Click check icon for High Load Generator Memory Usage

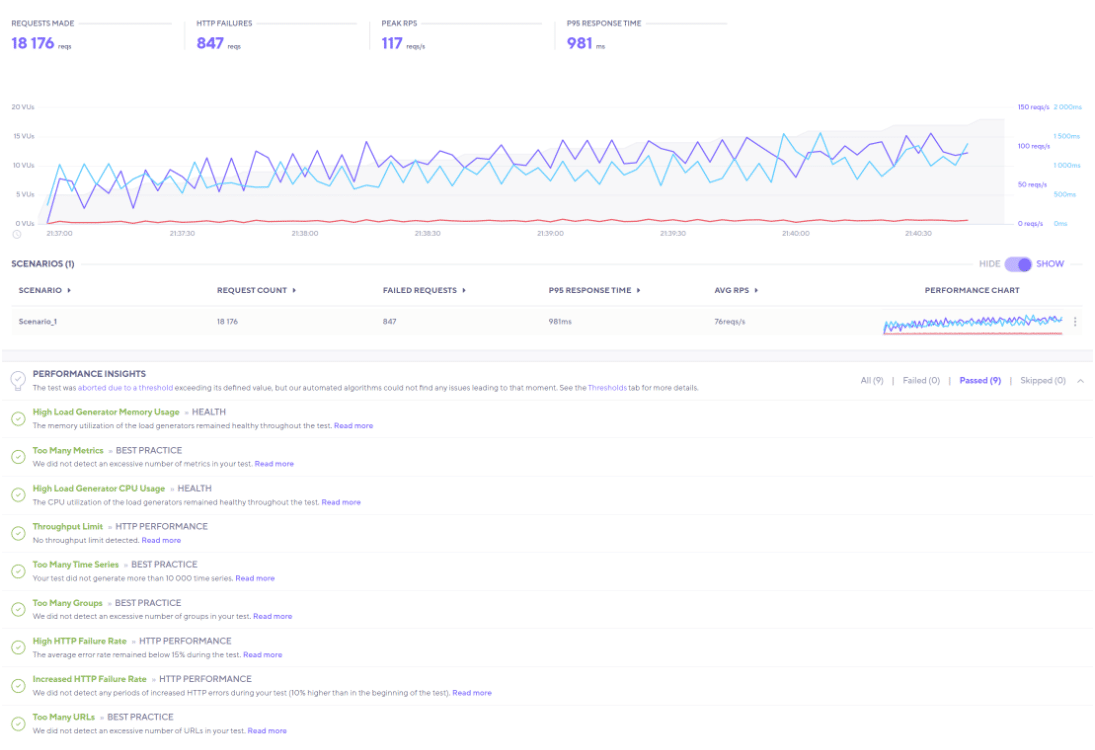(x=18, y=419)
